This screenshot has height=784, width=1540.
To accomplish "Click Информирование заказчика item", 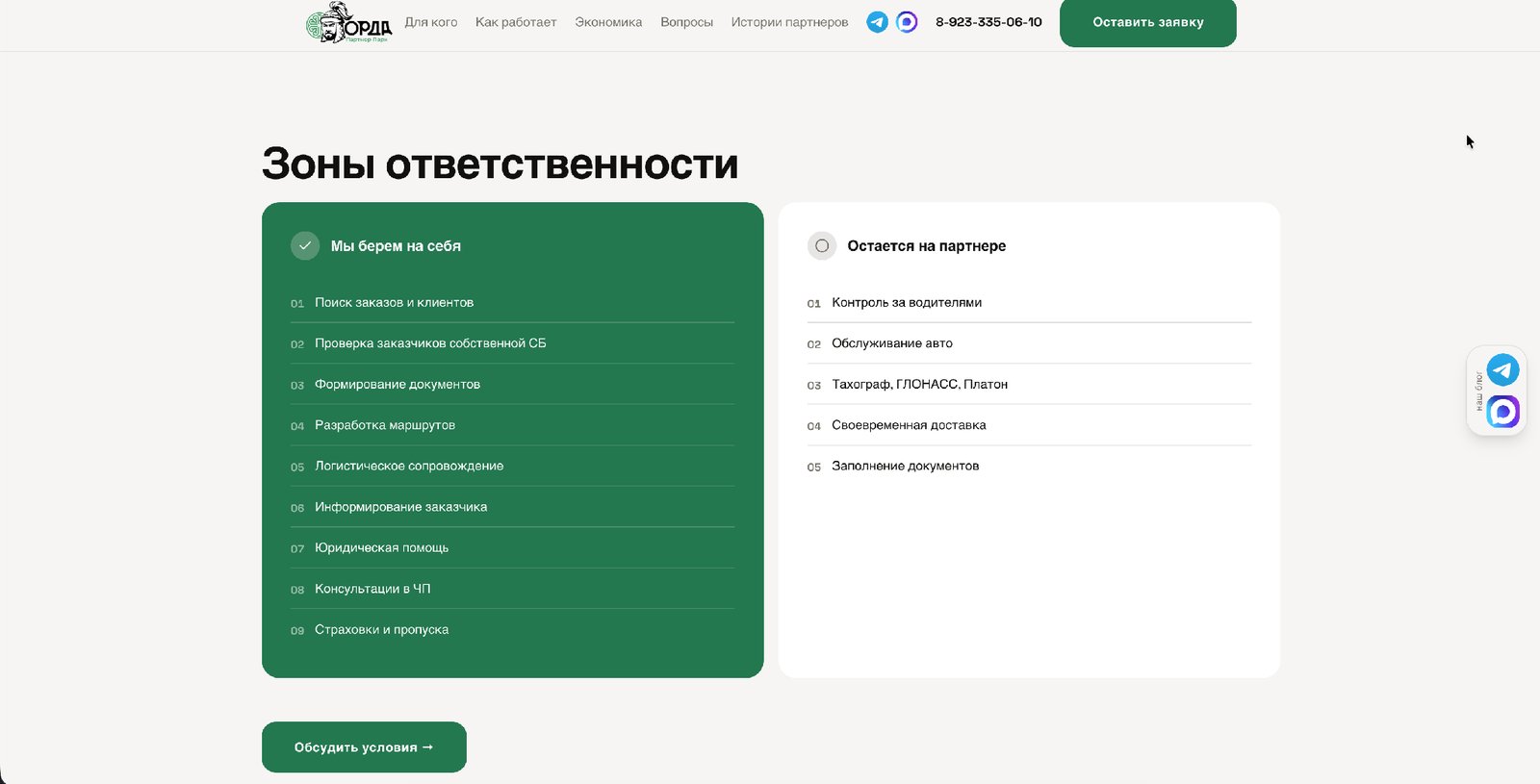I will (512, 507).
